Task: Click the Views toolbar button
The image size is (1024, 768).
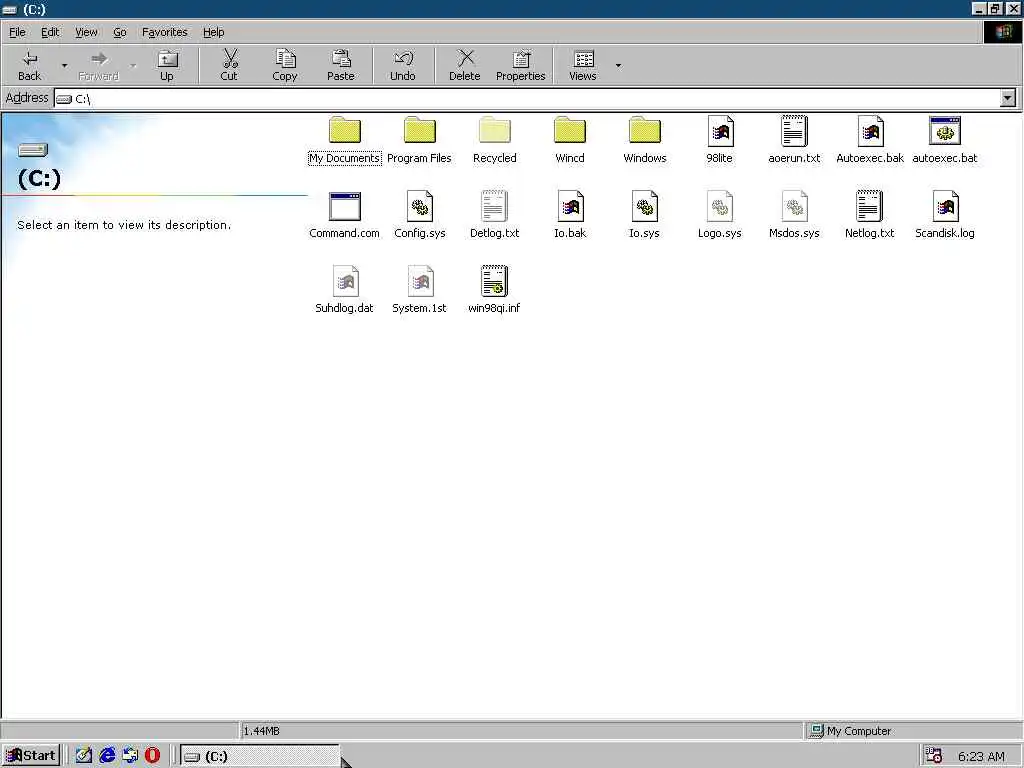Action: [583, 65]
